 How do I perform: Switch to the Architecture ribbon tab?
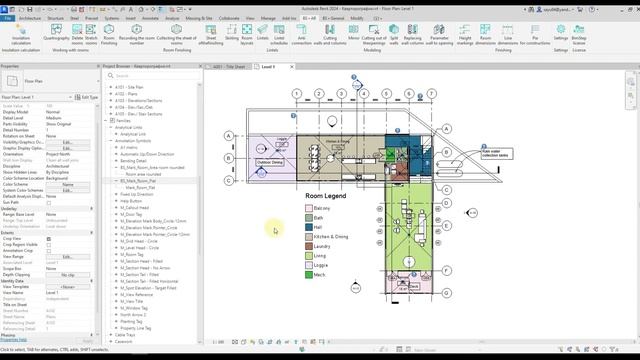click(x=30, y=18)
